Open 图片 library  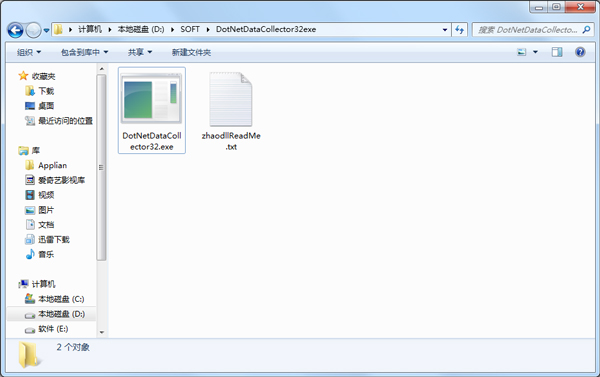[46, 210]
